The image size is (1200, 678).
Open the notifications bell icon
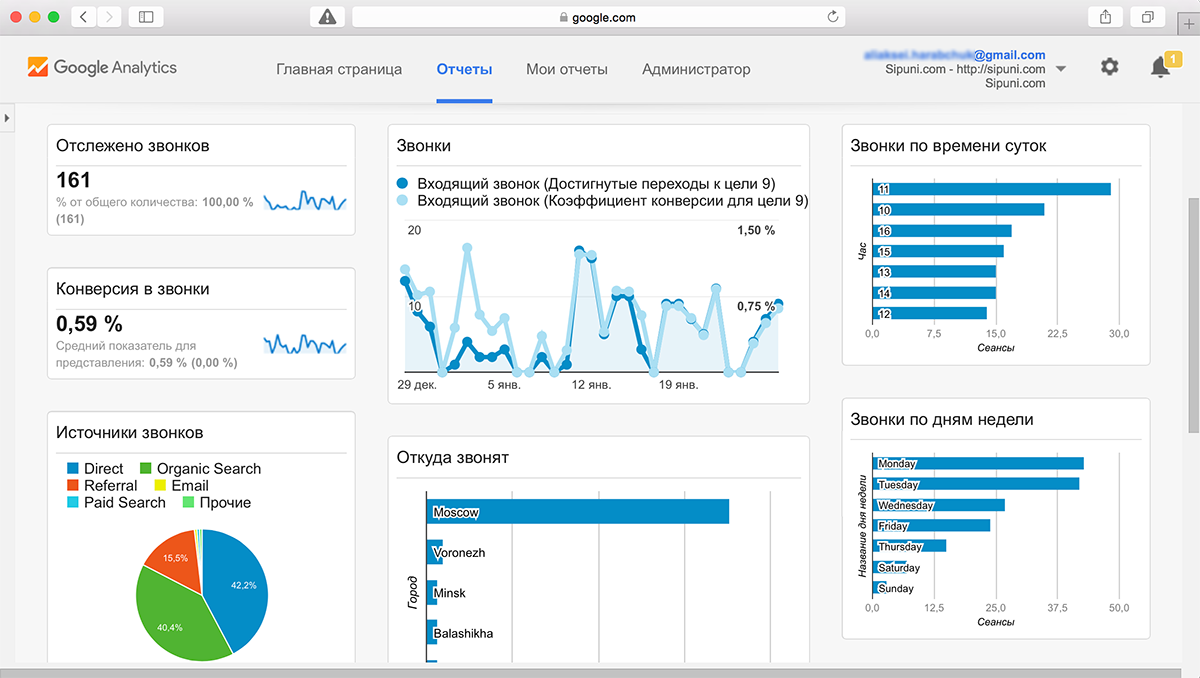point(1161,67)
